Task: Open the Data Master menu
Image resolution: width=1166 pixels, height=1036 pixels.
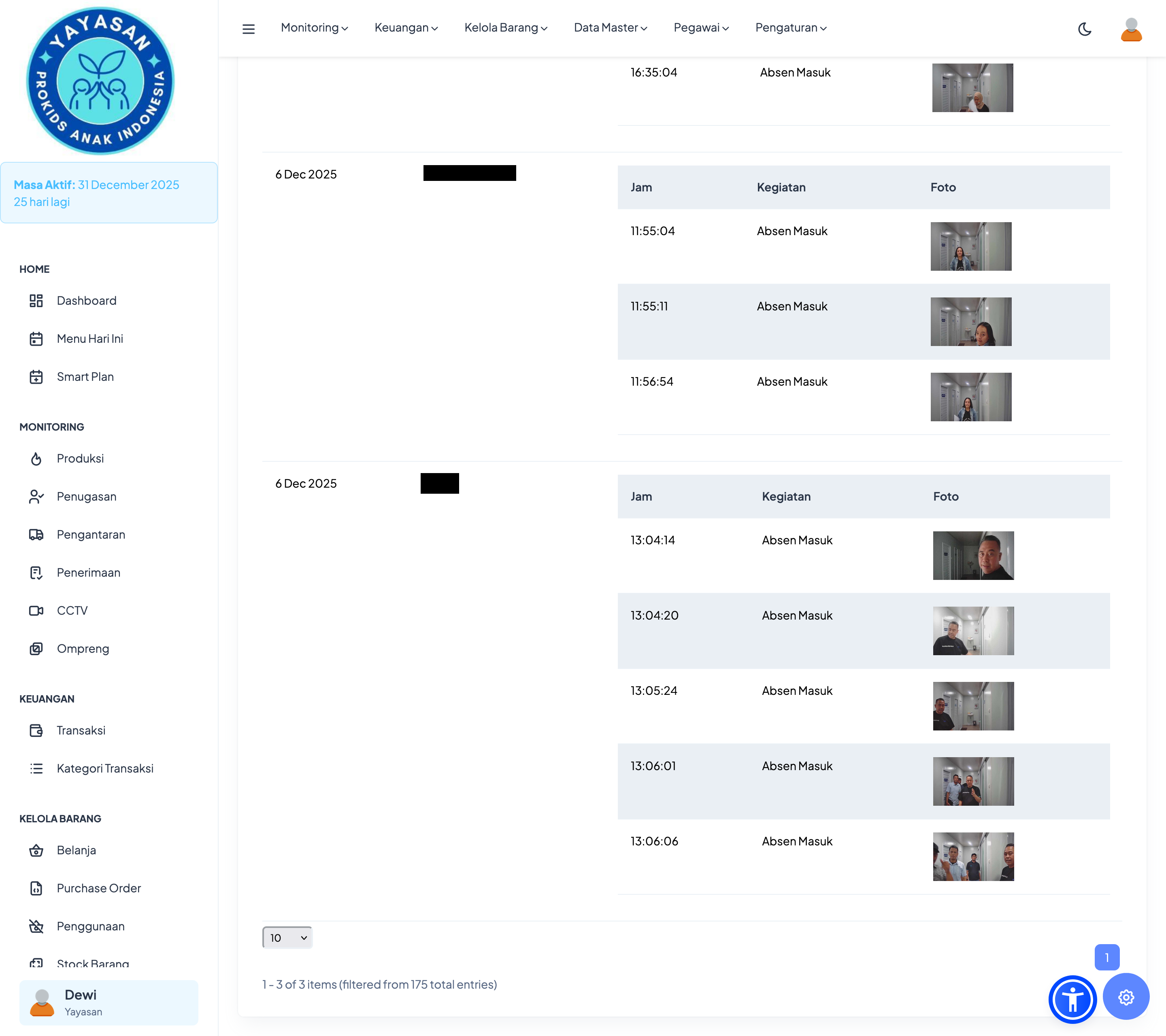Action: 610,28
